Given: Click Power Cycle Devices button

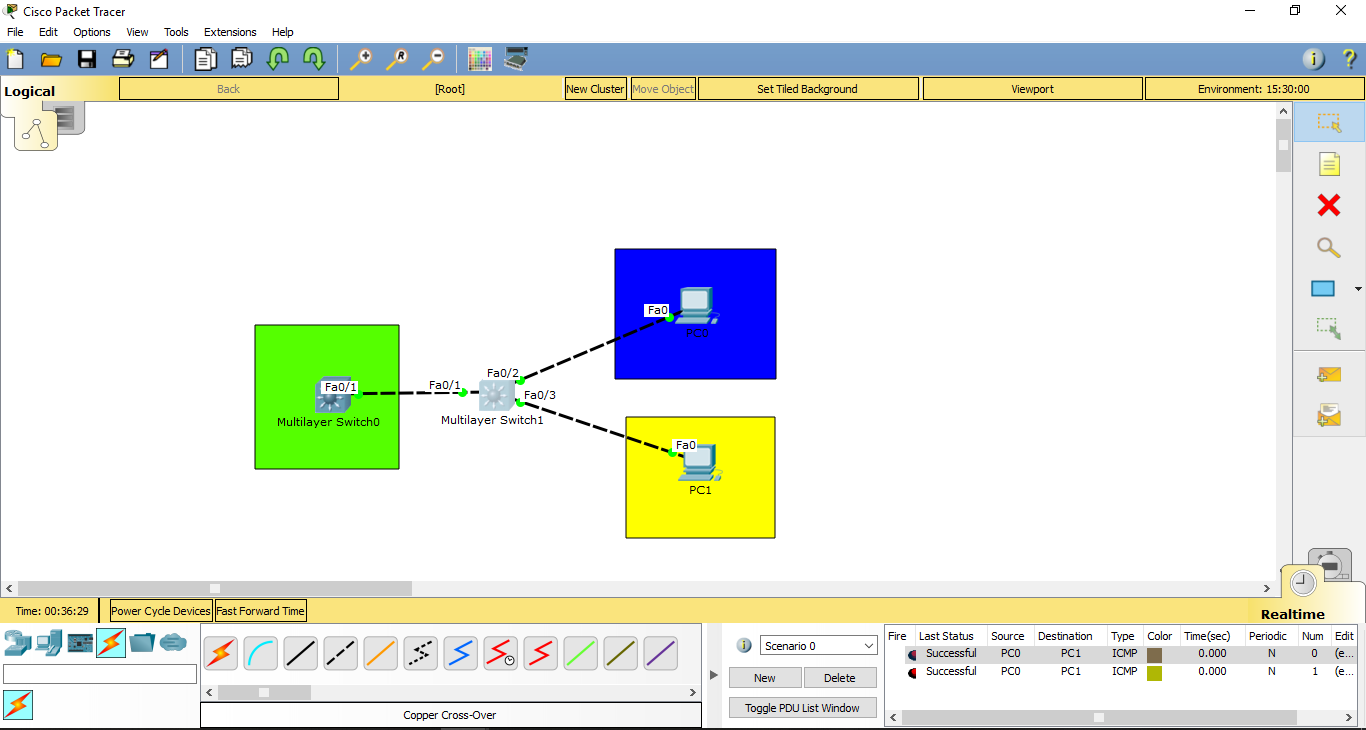Looking at the screenshot, I should [x=161, y=611].
